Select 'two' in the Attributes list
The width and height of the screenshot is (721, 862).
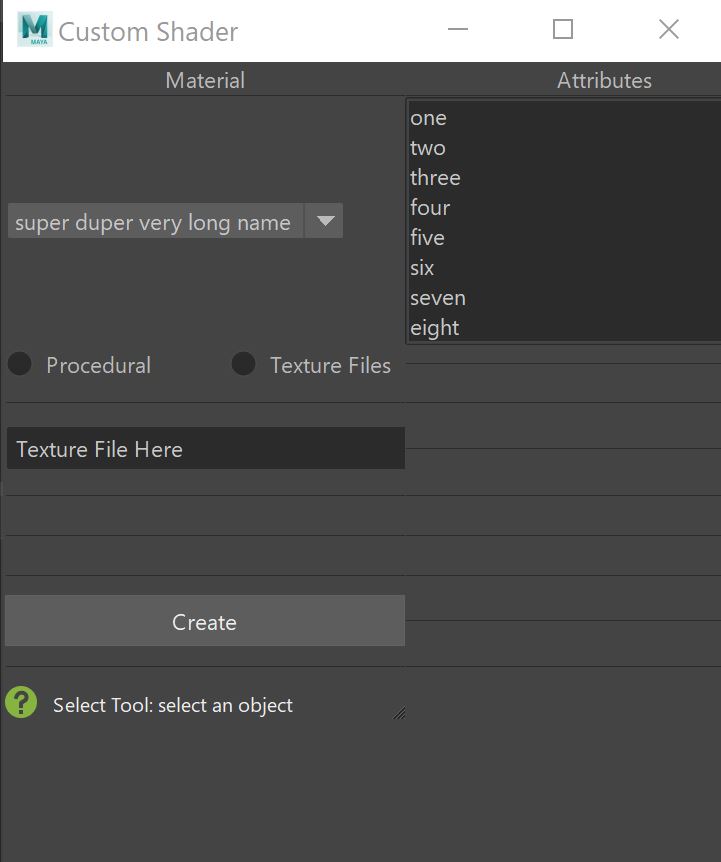[x=428, y=148]
